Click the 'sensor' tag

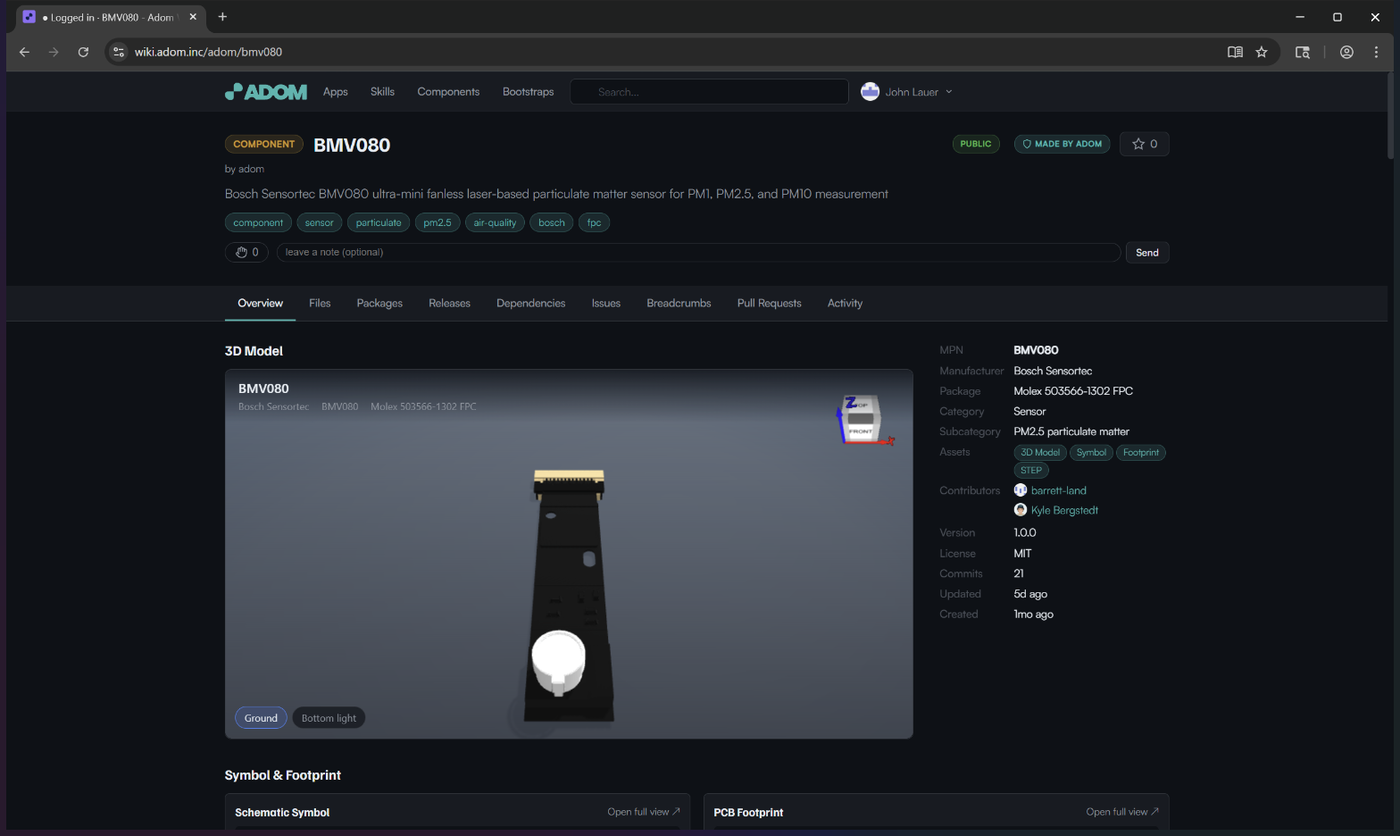pos(319,222)
